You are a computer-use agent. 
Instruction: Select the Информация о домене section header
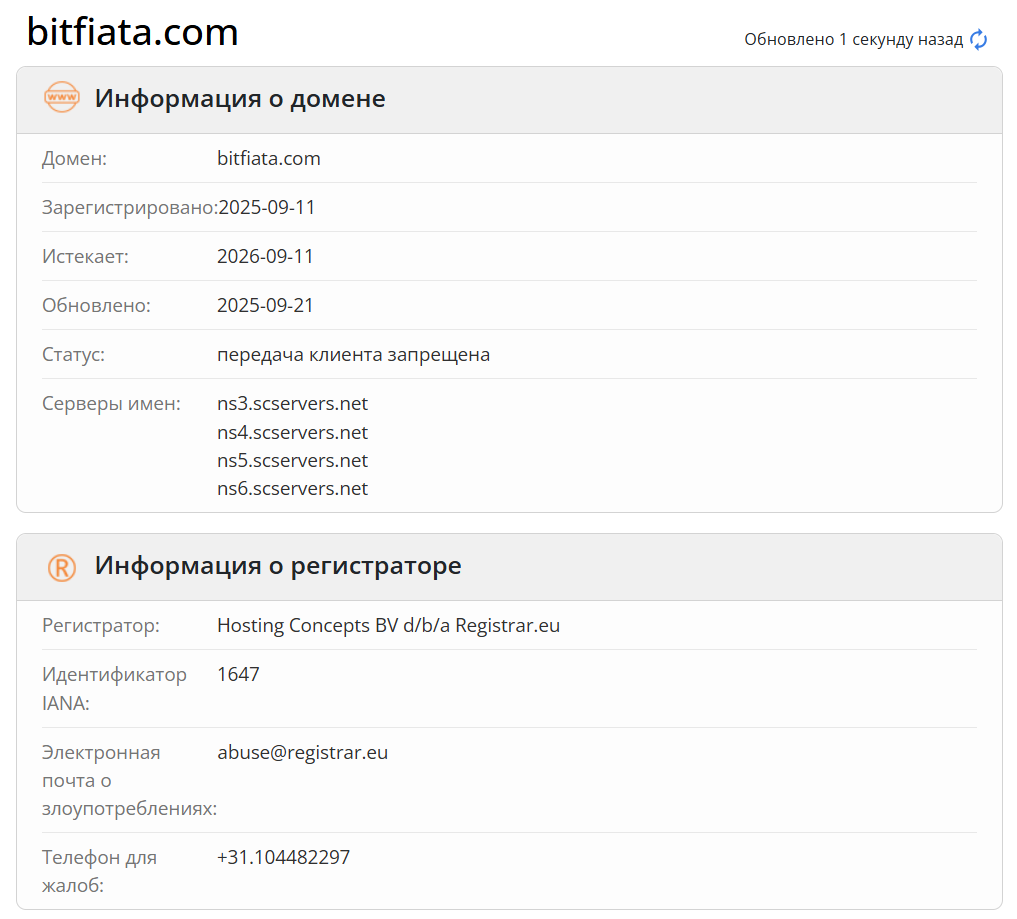[x=239, y=98]
